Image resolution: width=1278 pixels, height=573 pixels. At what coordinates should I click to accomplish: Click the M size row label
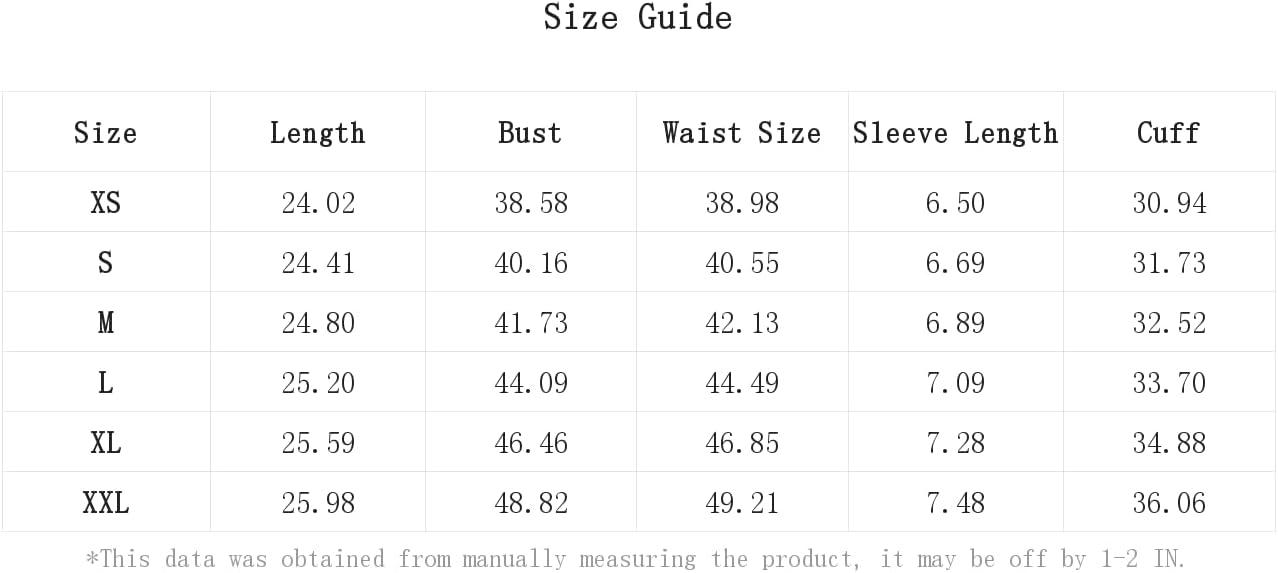point(106,323)
